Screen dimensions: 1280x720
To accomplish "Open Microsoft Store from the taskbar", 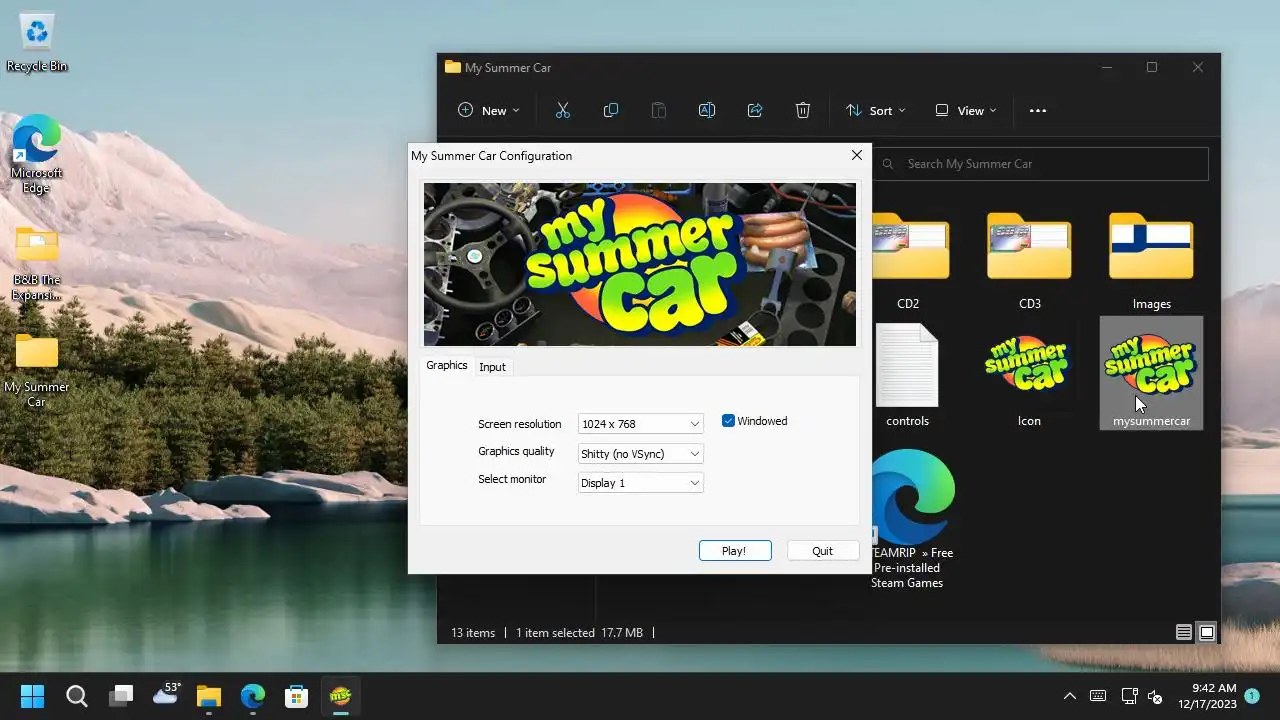I will tap(296, 695).
